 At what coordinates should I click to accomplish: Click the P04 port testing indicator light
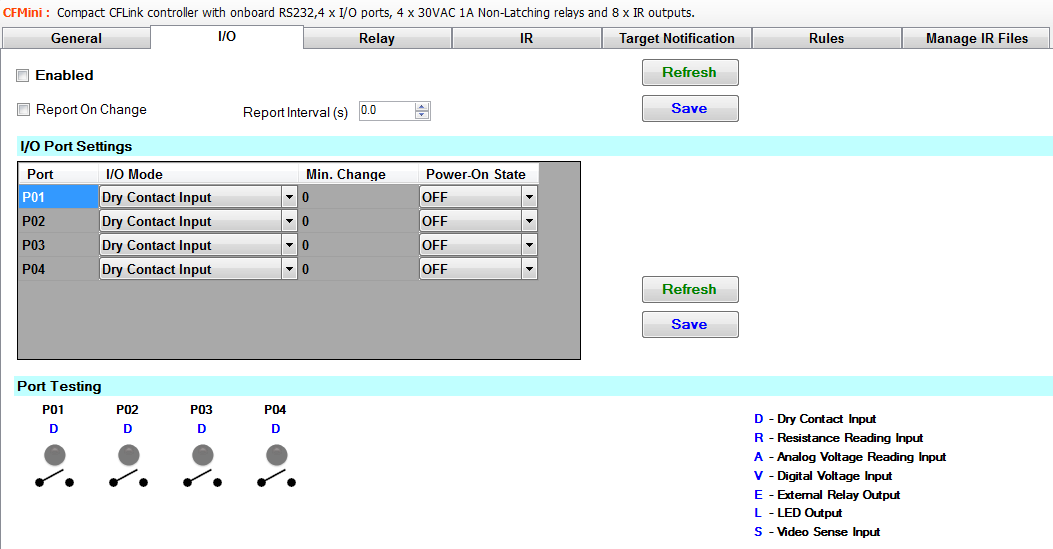276,456
